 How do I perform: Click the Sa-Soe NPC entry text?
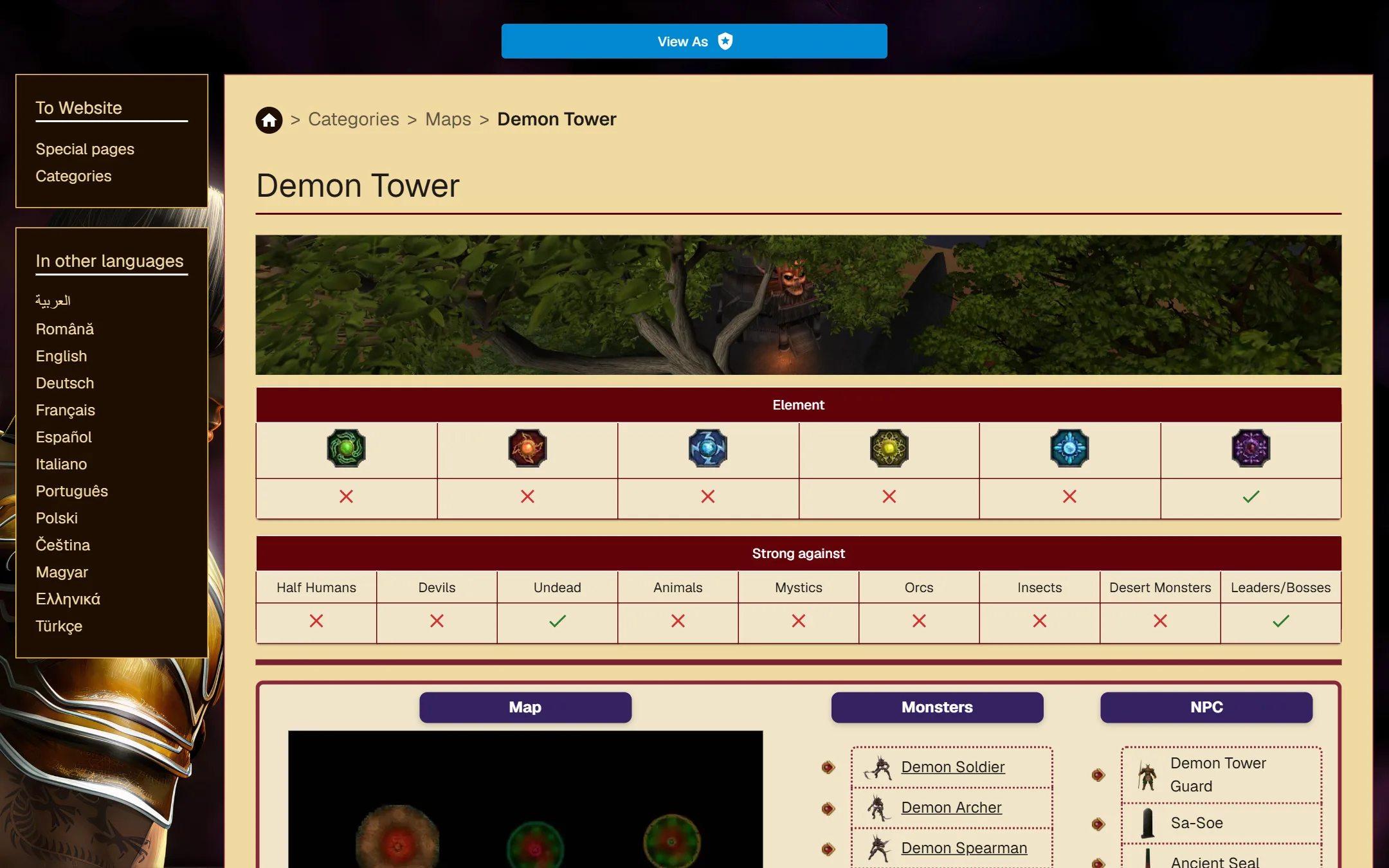pos(1197,823)
